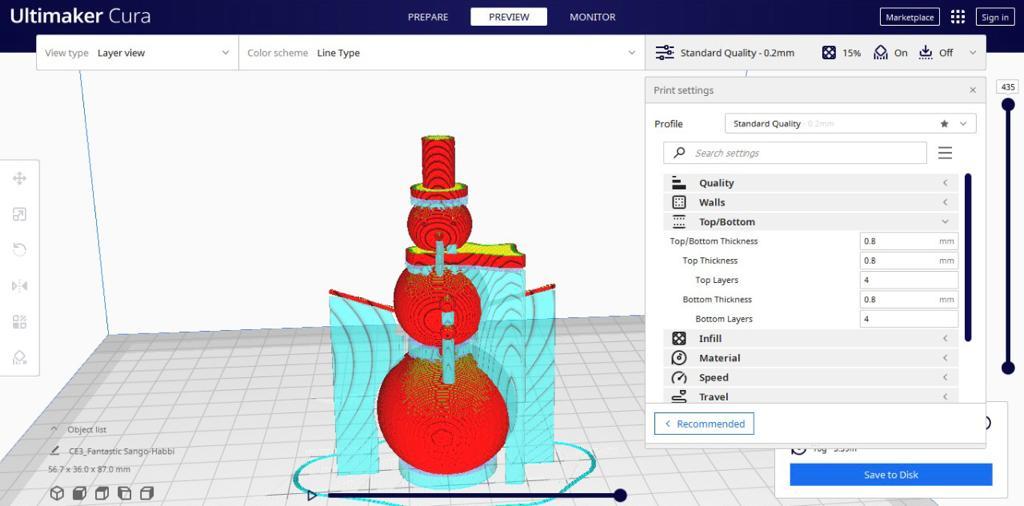Open the application switcher grid icon

[957, 17]
